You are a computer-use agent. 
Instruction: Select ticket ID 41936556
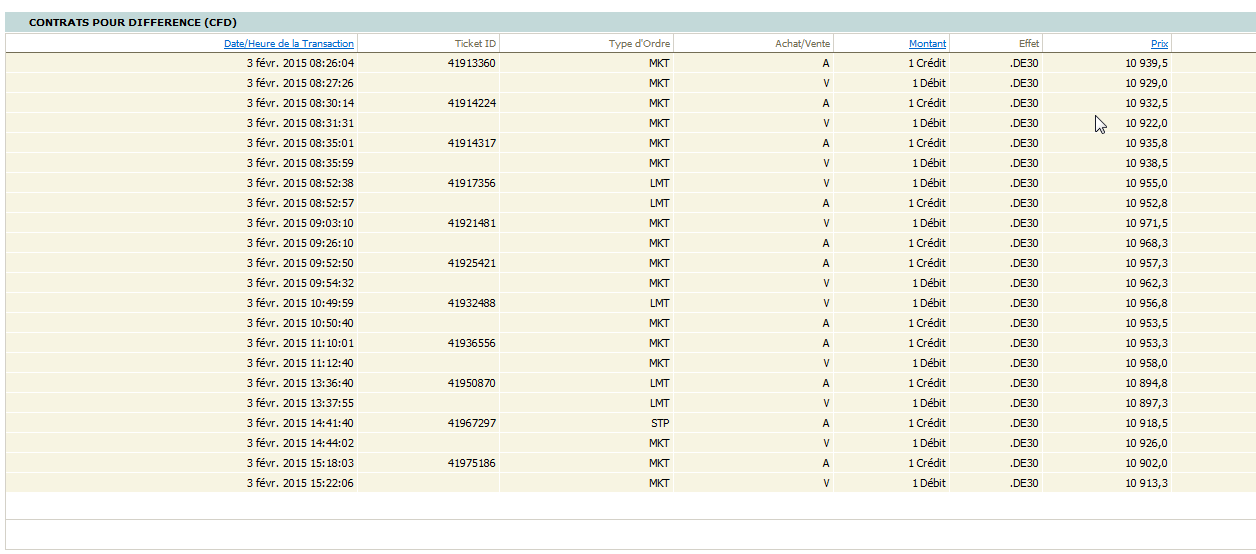[x=472, y=343]
